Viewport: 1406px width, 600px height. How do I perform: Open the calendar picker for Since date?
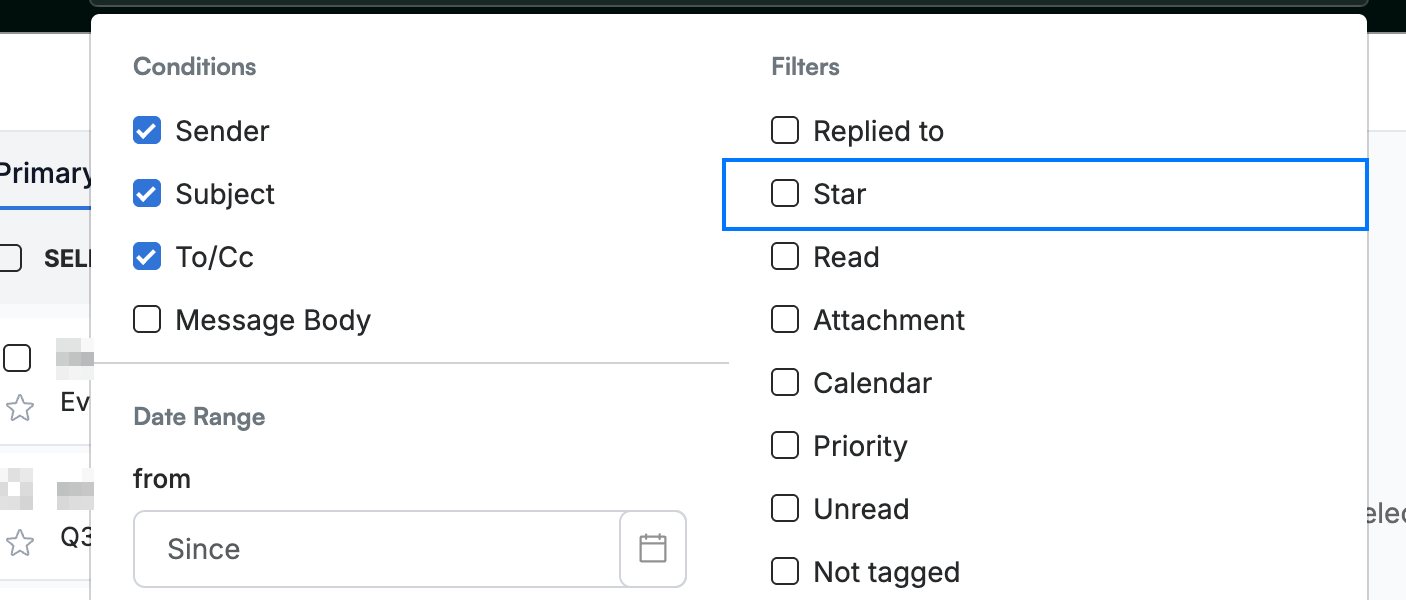(653, 548)
